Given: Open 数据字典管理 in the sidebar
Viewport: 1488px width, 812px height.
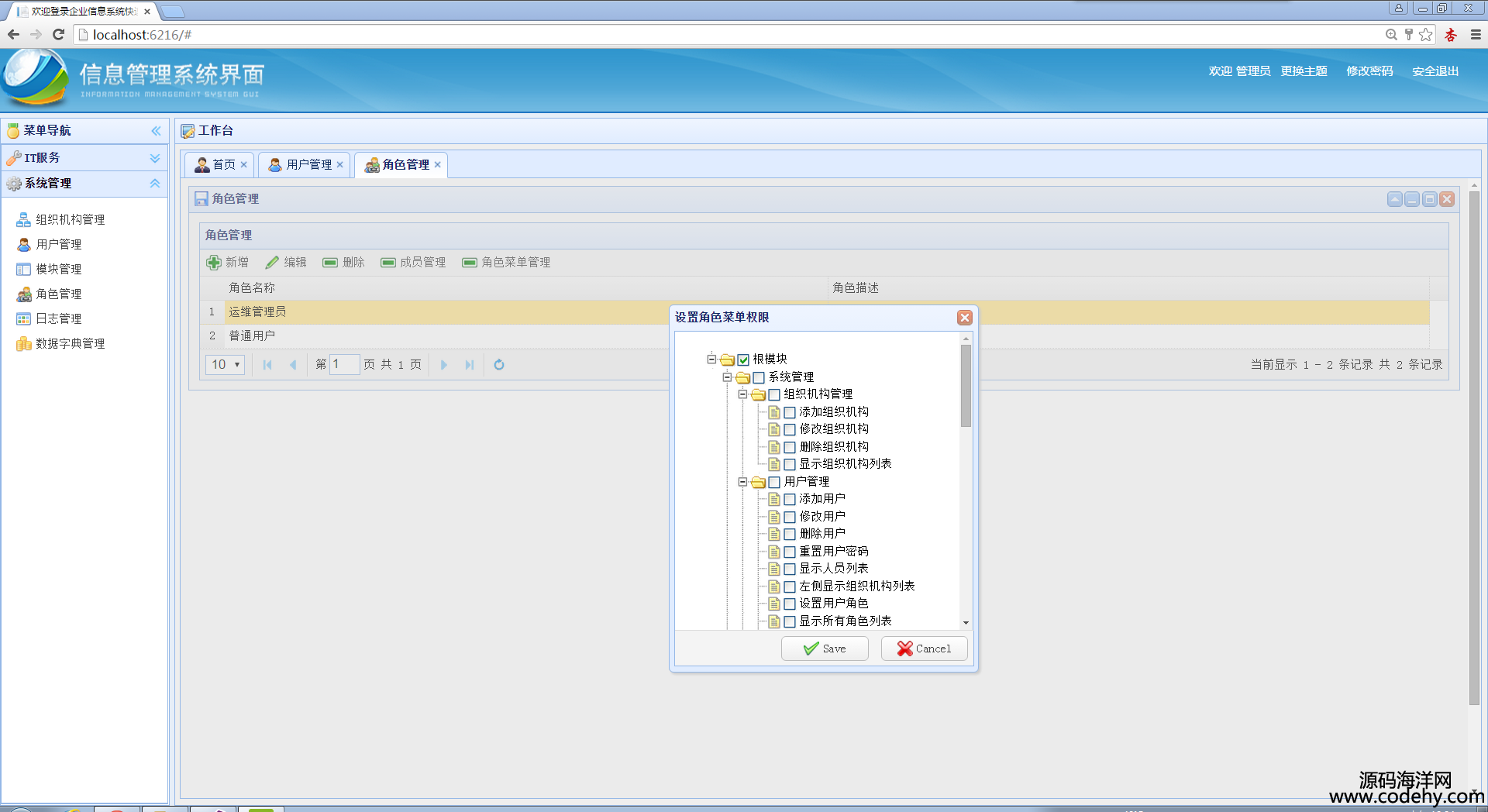Looking at the screenshot, I should [70, 344].
